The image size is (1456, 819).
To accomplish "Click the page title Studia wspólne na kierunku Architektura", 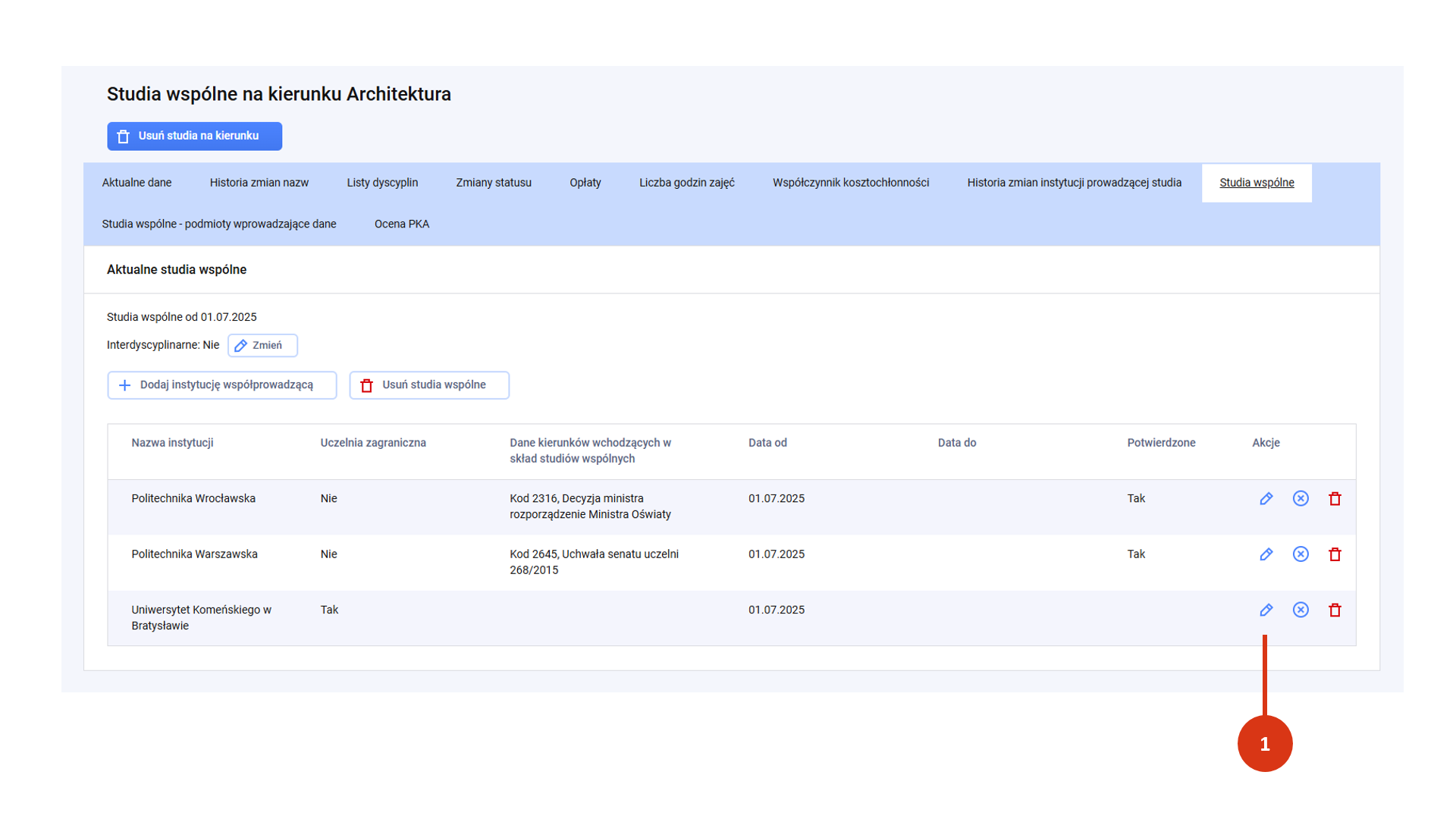I will click(279, 94).
